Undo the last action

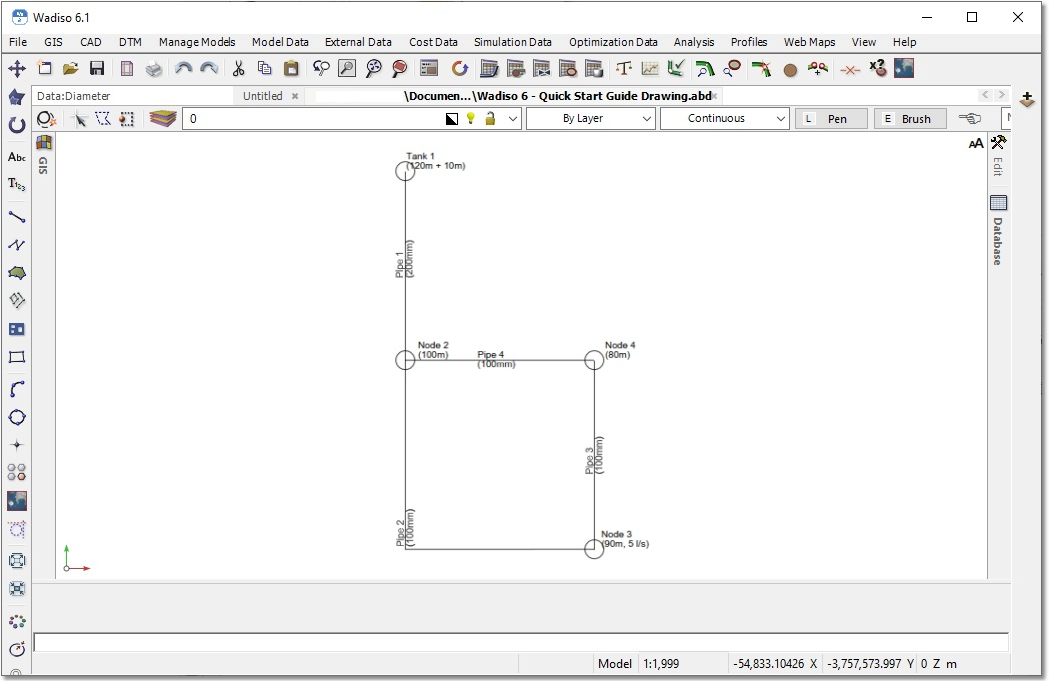click(183, 68)
